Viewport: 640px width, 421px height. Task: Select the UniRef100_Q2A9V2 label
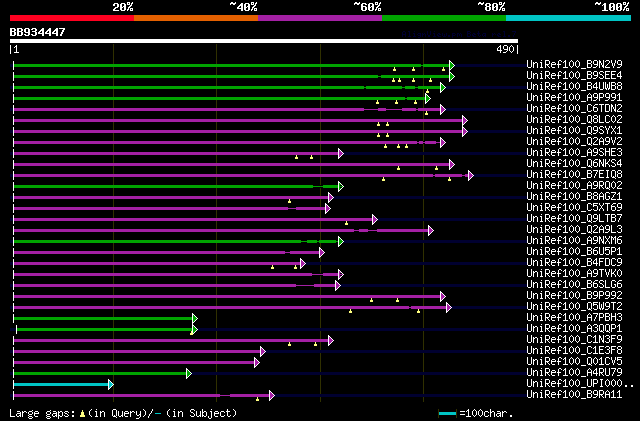click(x=574, y=141)
